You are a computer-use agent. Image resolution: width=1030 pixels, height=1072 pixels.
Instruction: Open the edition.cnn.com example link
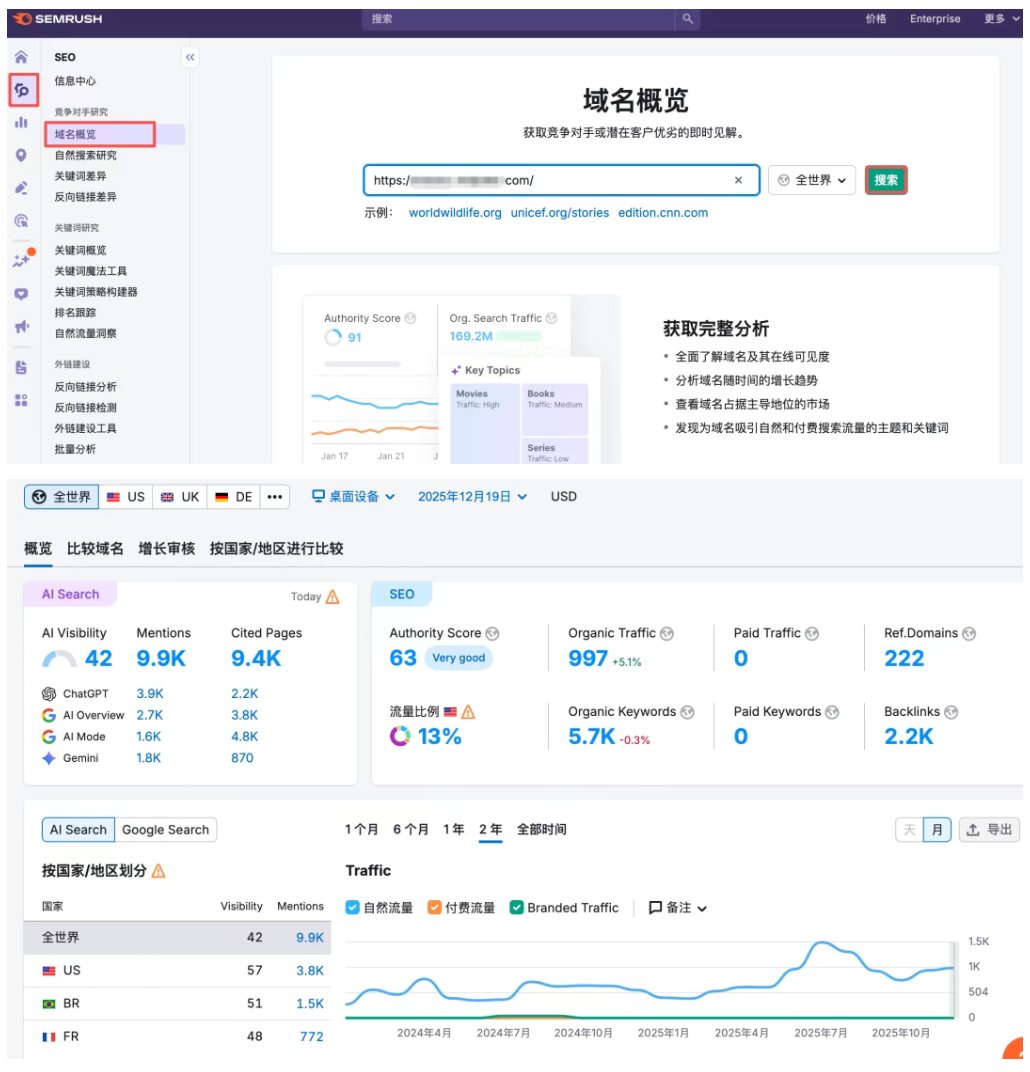click(x=663, y=213)
